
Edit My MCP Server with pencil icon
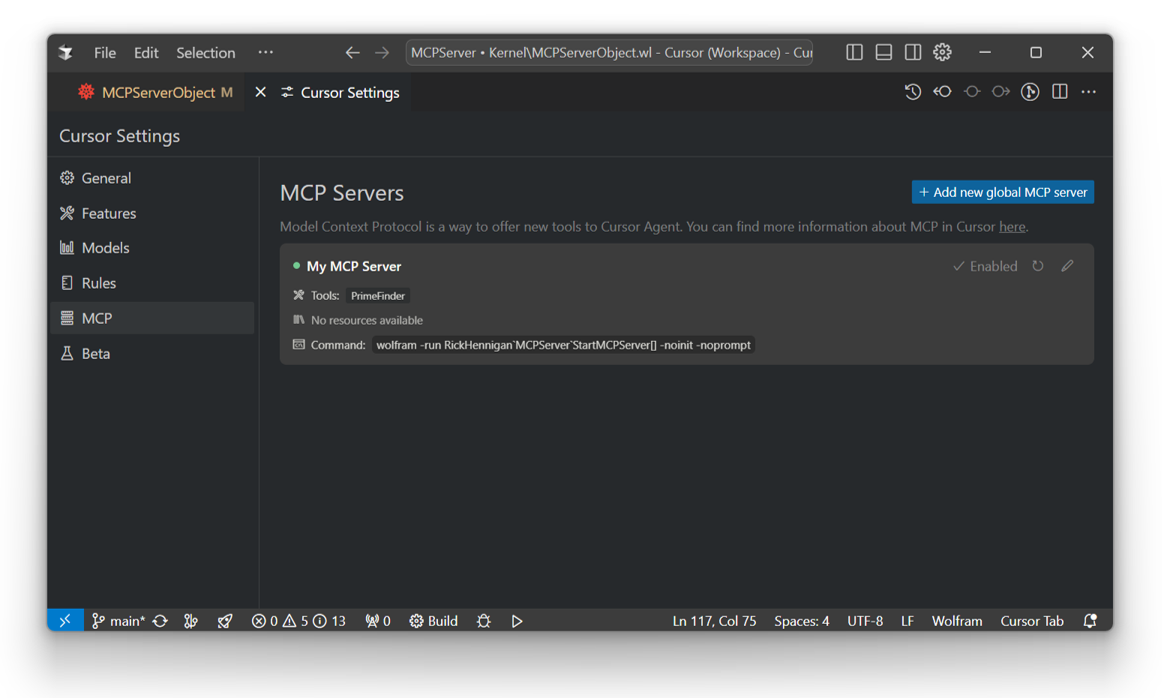pyautogui.click(x=1067, y=266)
